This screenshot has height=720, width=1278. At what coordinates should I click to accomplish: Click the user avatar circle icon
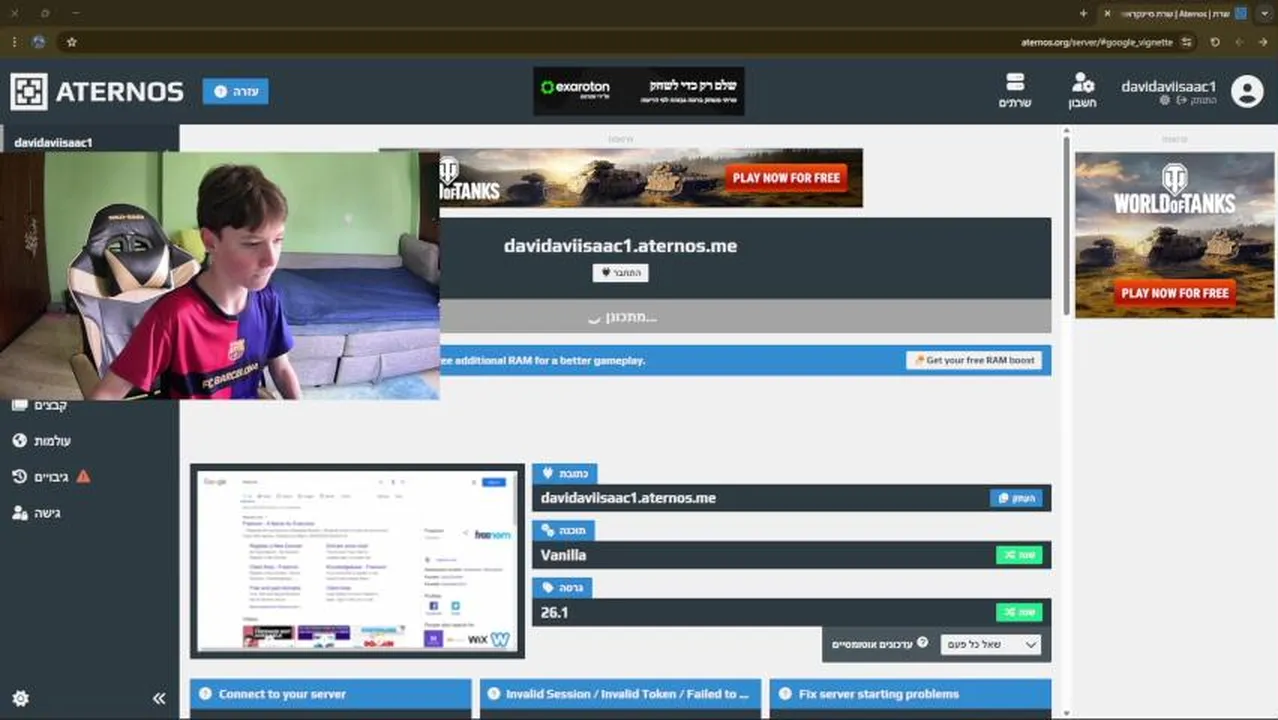(1247, 91)
